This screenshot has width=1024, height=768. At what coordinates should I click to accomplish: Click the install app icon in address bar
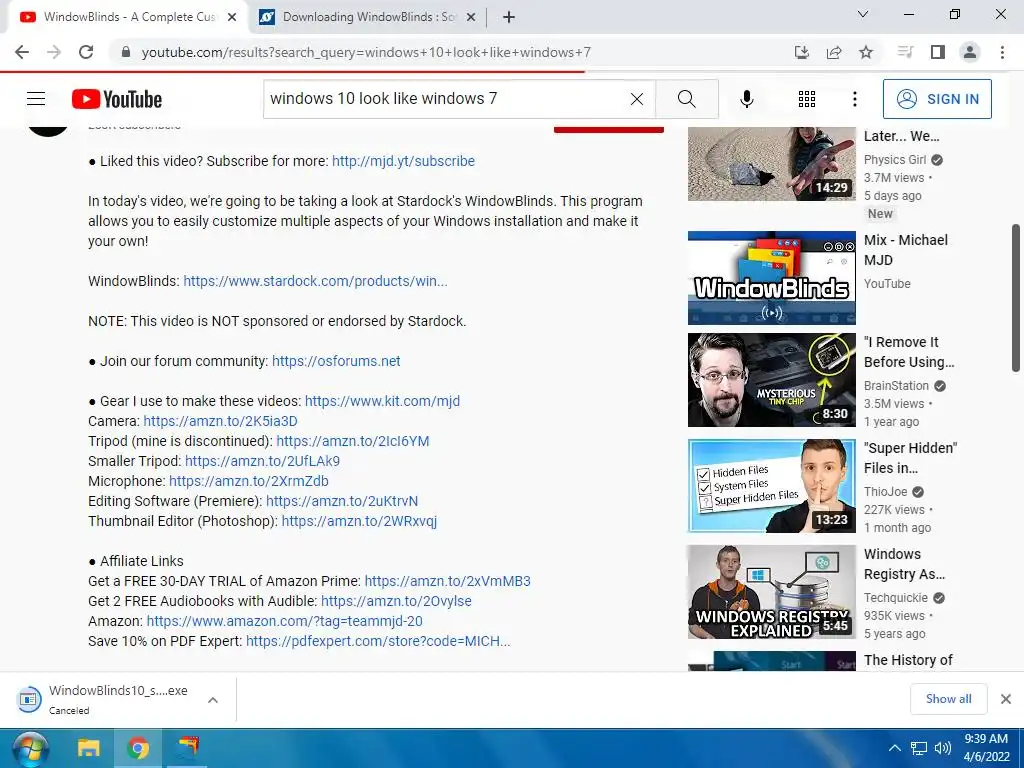coord(801,52)
